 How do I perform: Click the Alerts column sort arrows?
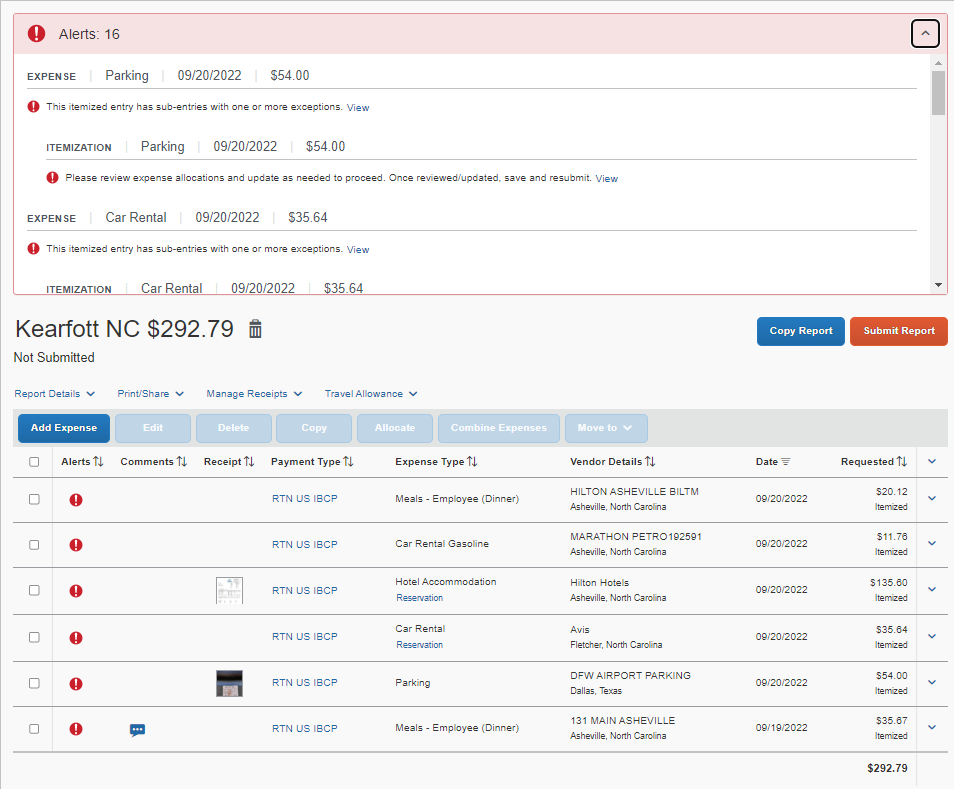click(98, 462)
